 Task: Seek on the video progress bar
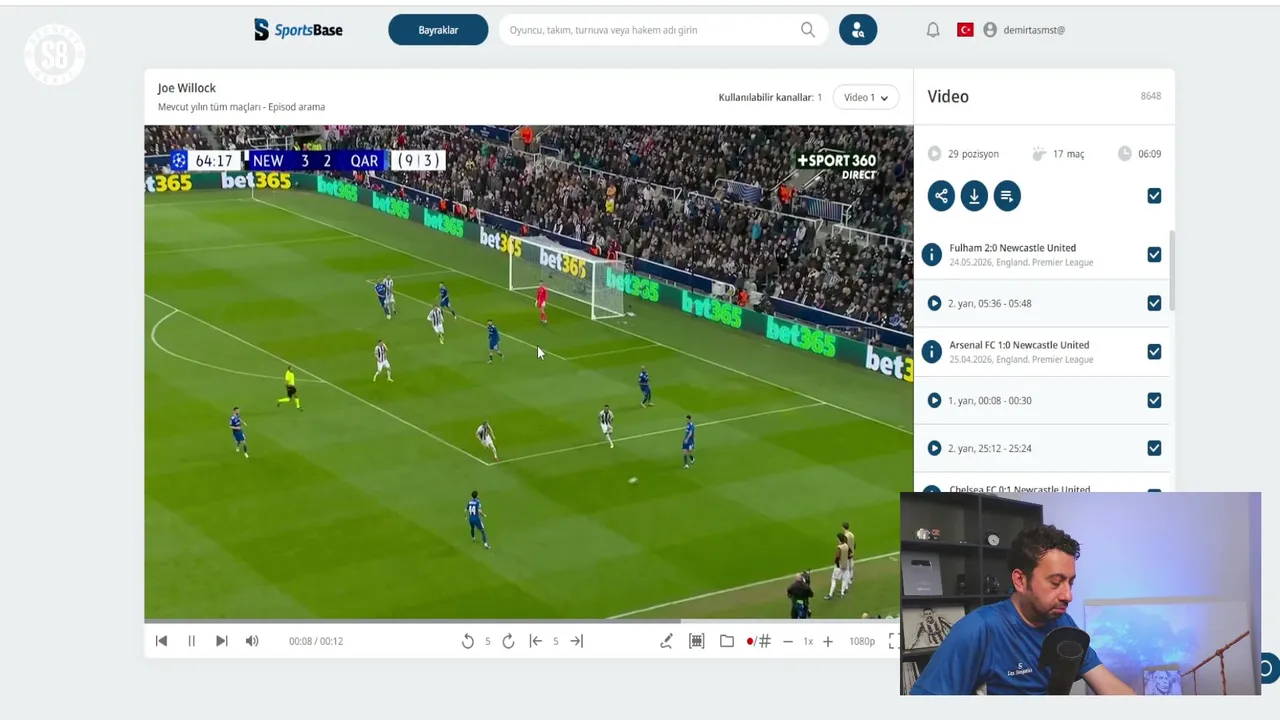click(x=528, y=621)
